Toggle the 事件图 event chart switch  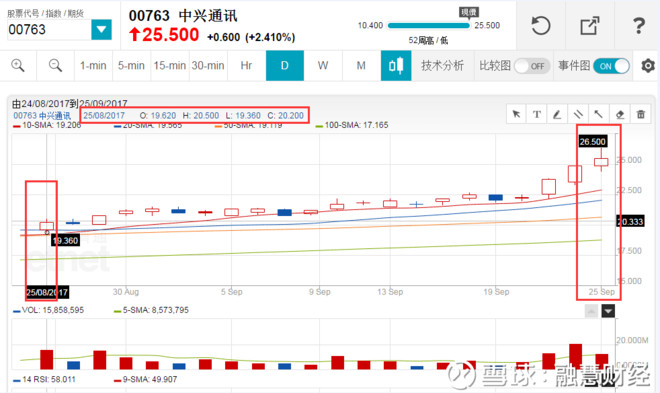click(612, 66)
